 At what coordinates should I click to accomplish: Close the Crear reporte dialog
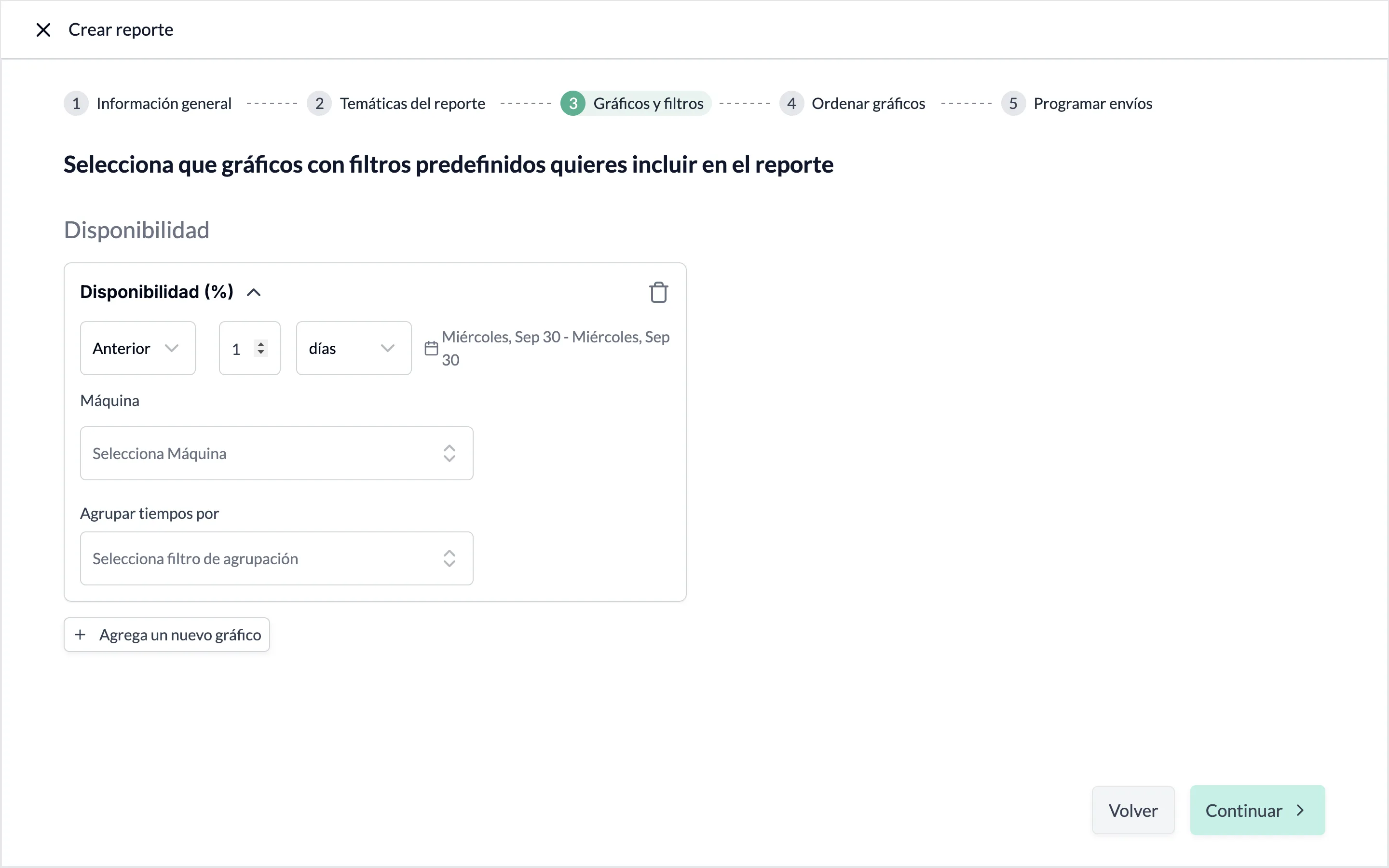tap(43, 30)
